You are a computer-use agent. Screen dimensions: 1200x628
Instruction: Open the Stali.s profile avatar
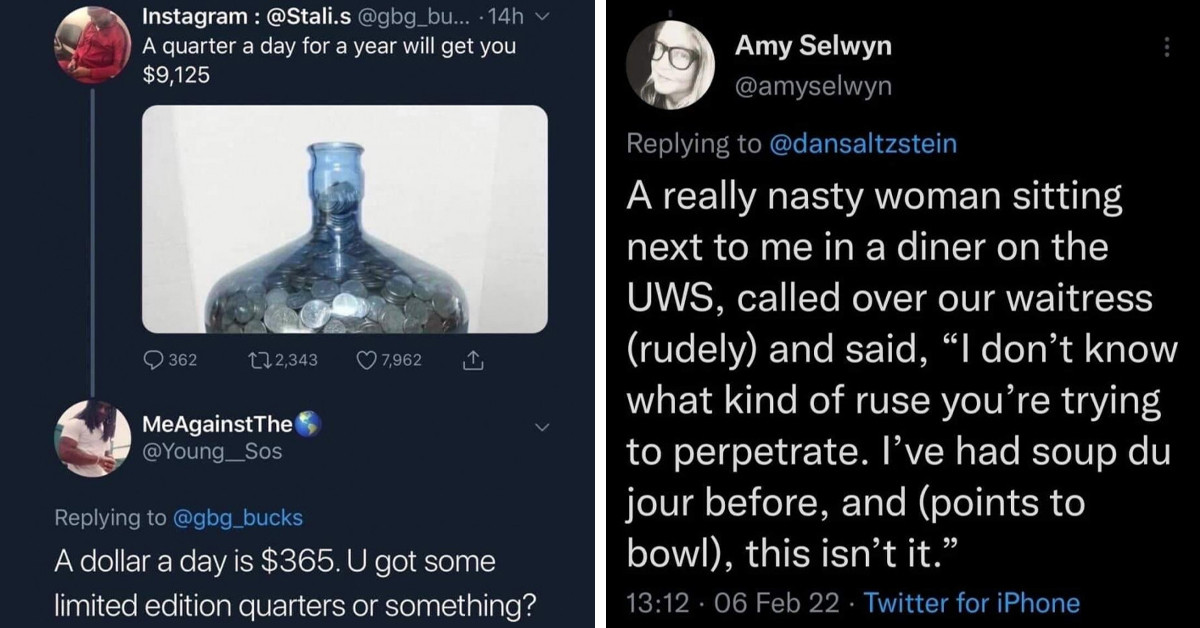point(92,39)
